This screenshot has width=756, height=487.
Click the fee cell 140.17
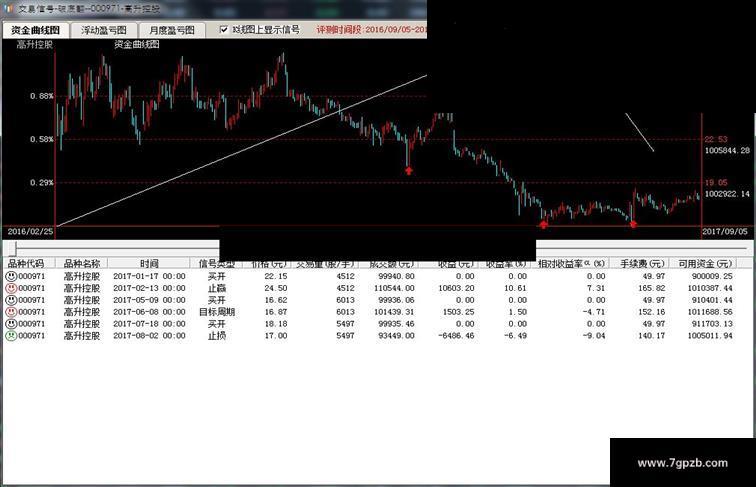pyautogui.click(x=651, y=336)
